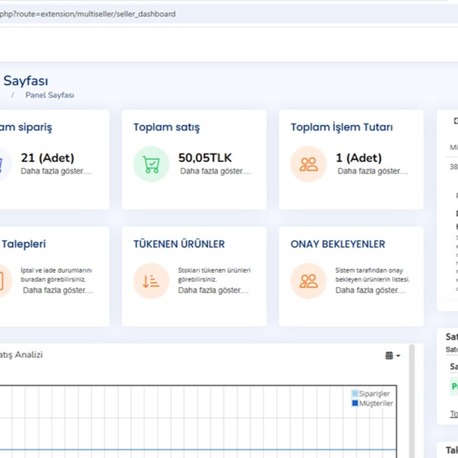This screenshot has width=458, height=458.
Task: Click the people icon in Toplam İşlem Tutarı
Action: click(x=308, y=164)
